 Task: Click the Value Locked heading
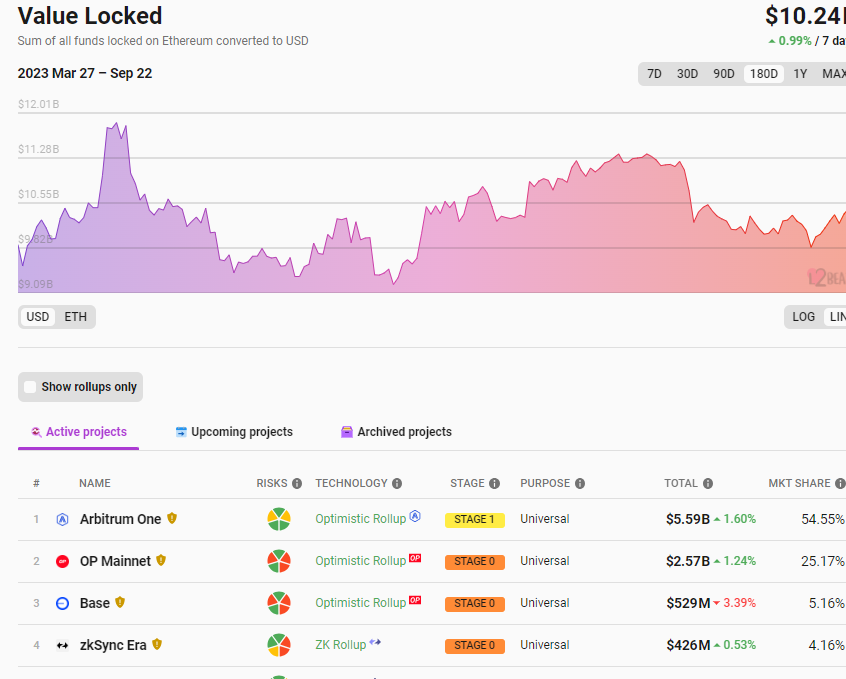[x=90, y=16]
